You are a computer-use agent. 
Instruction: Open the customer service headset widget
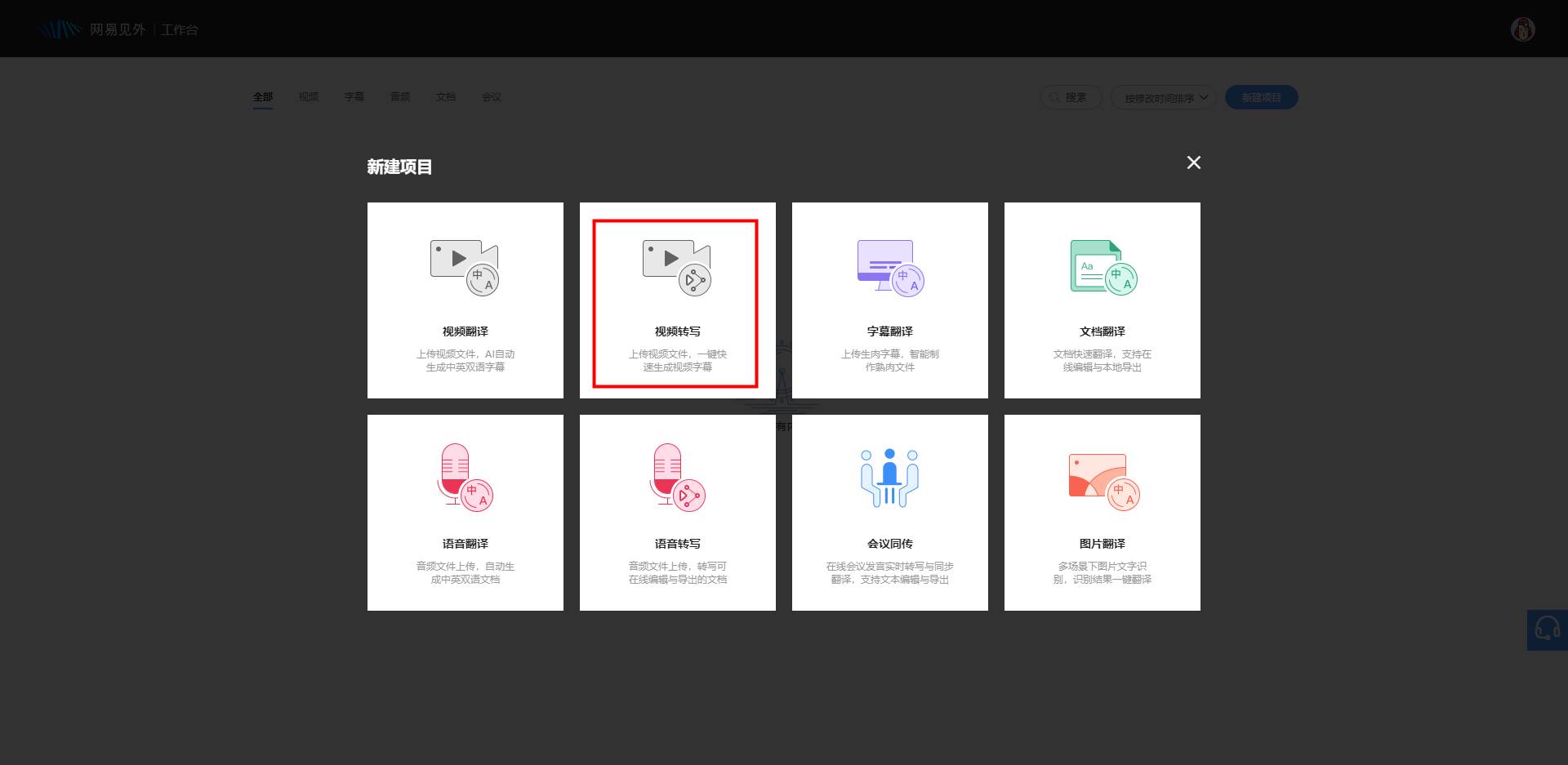click(x=1548, y=629)
